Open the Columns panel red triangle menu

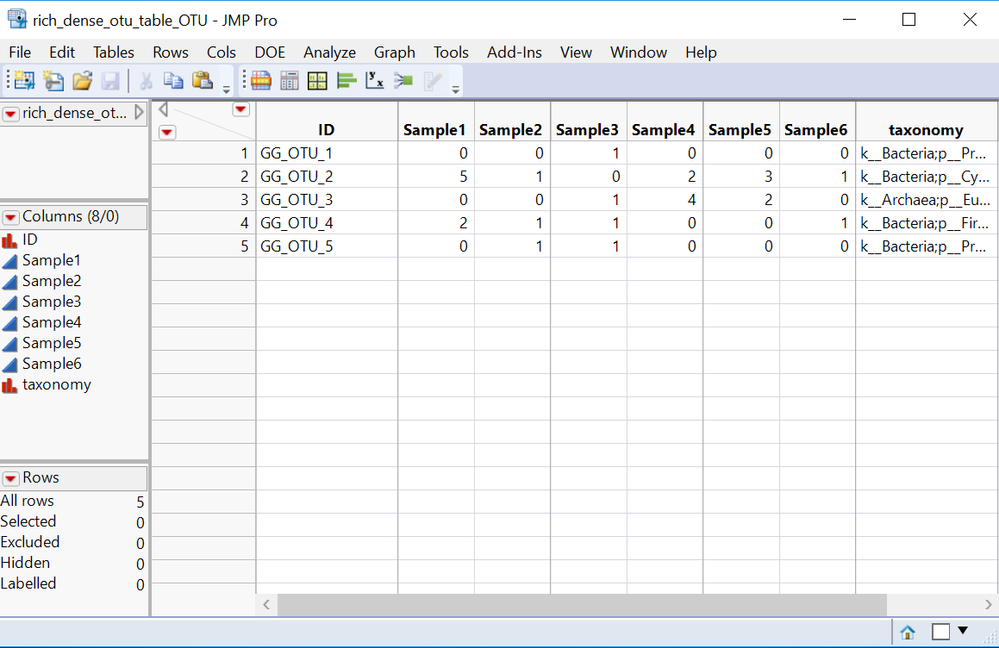13,216
